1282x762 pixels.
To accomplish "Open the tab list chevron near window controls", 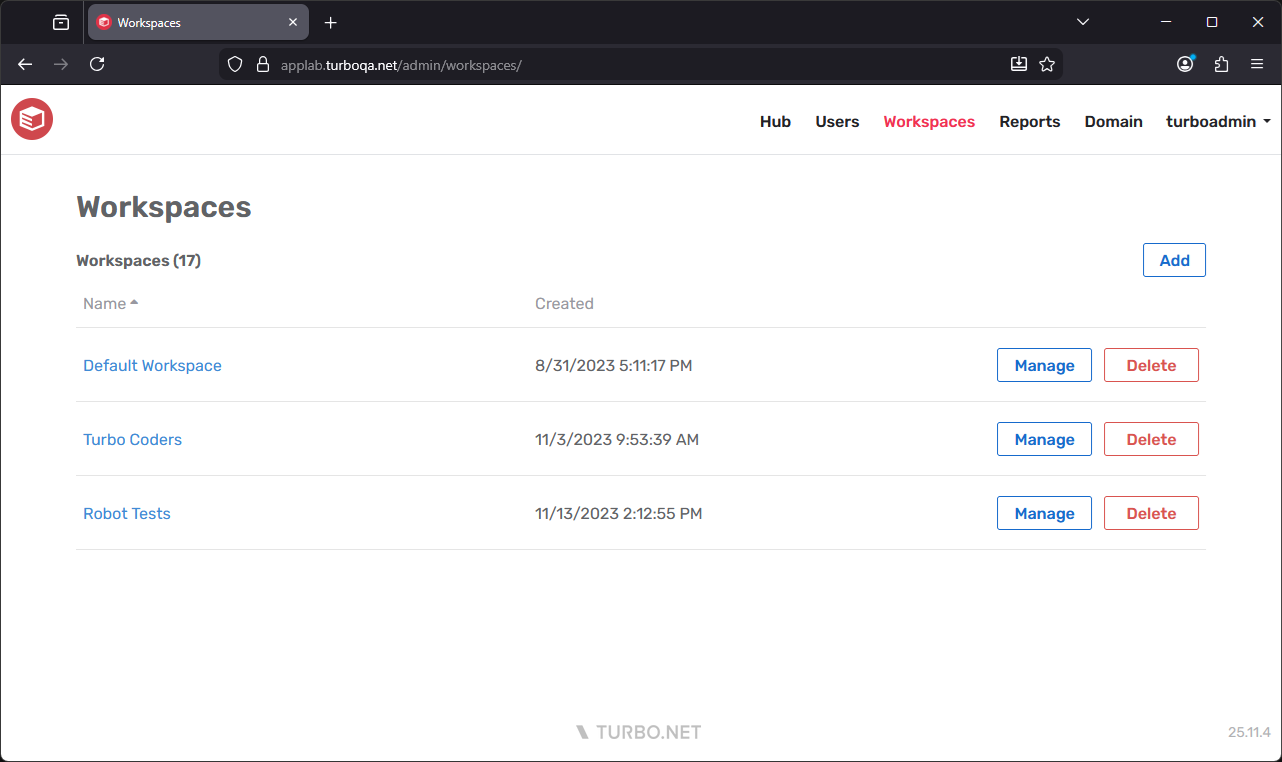I will click(1083, 21).
